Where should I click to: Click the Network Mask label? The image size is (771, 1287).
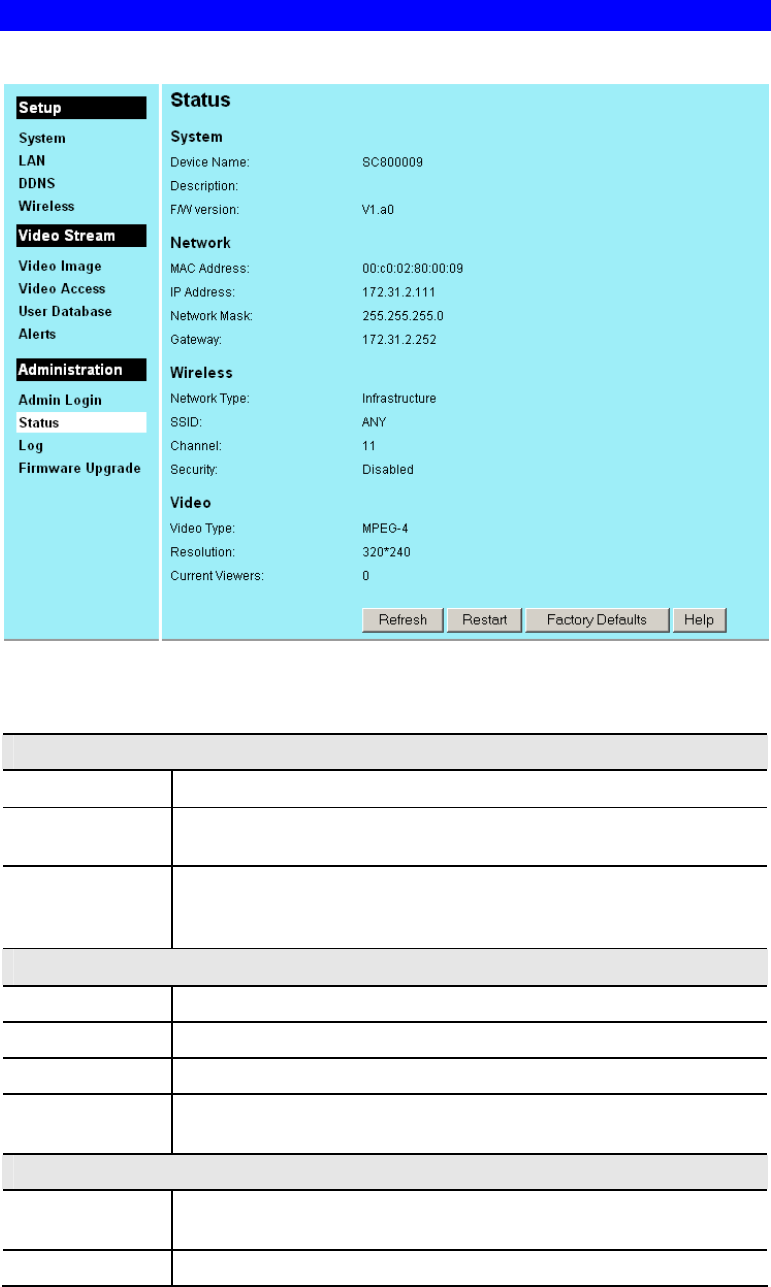tap(211, 316)
